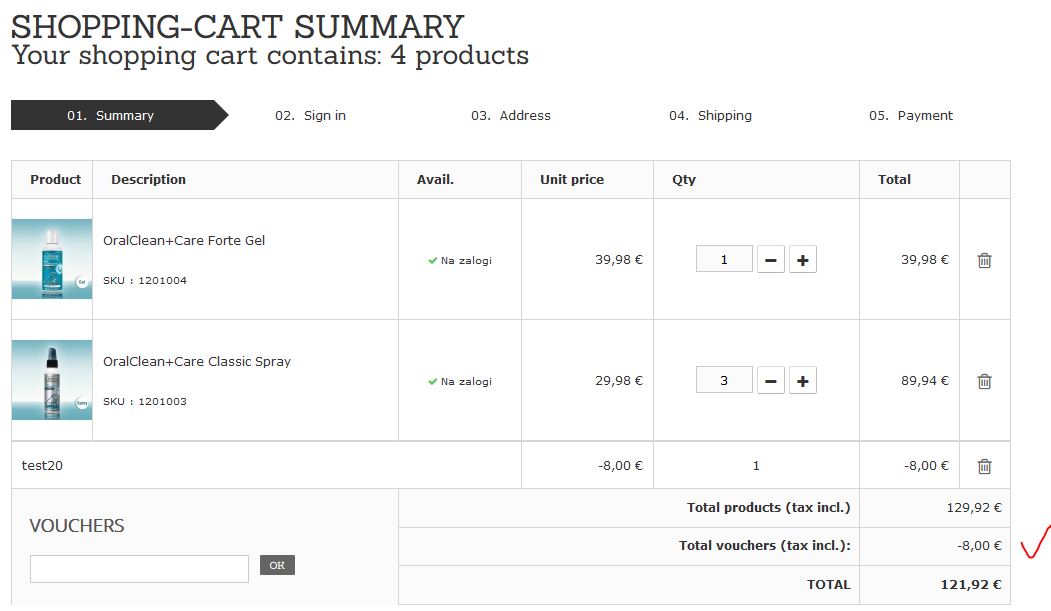The width and height of the screenshot is (1051, 611).
Task: Go to the 05. Payment step
Action: pyautogui.click(x=910, y=116)
